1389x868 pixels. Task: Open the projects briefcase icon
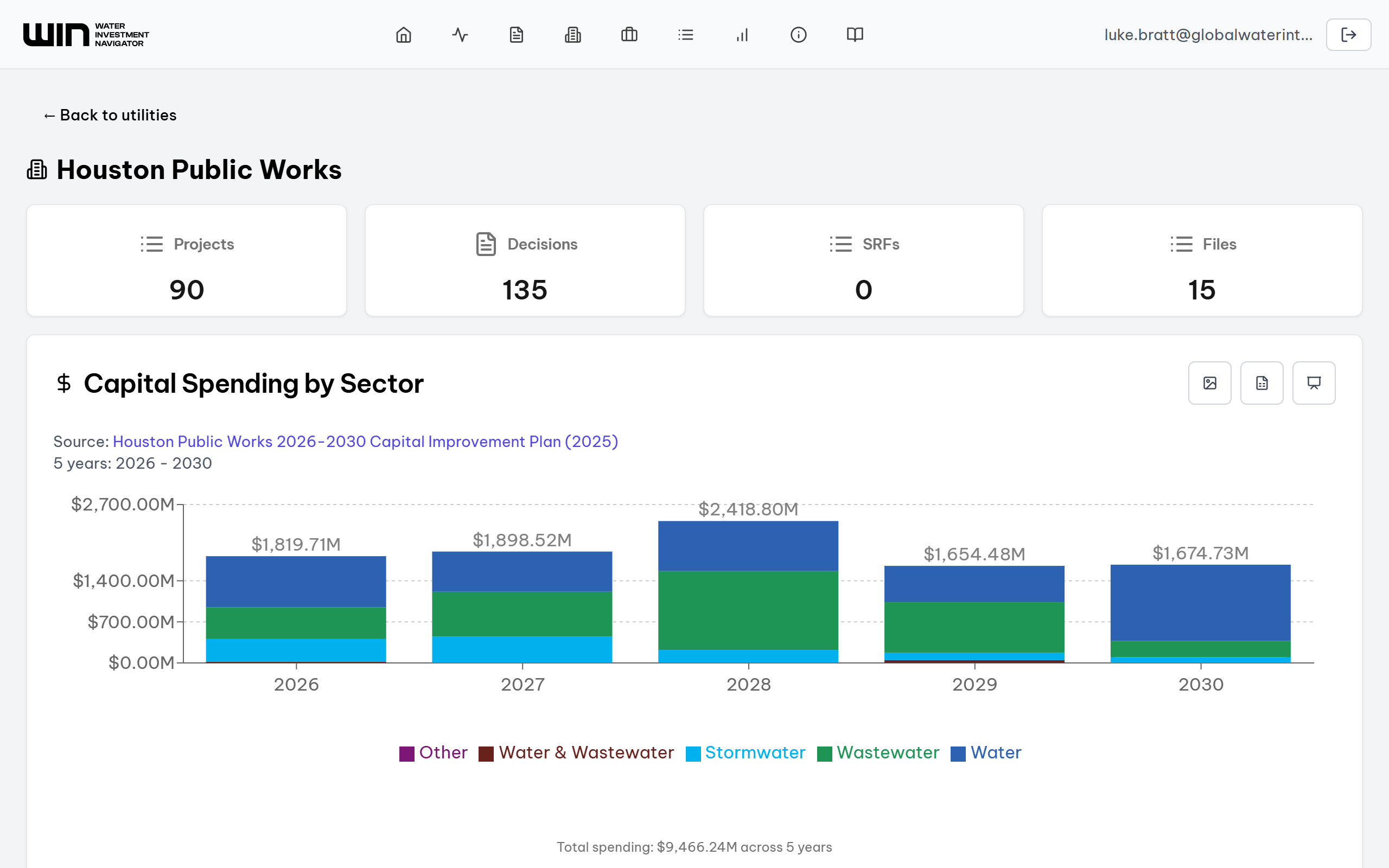click(628, 34)
